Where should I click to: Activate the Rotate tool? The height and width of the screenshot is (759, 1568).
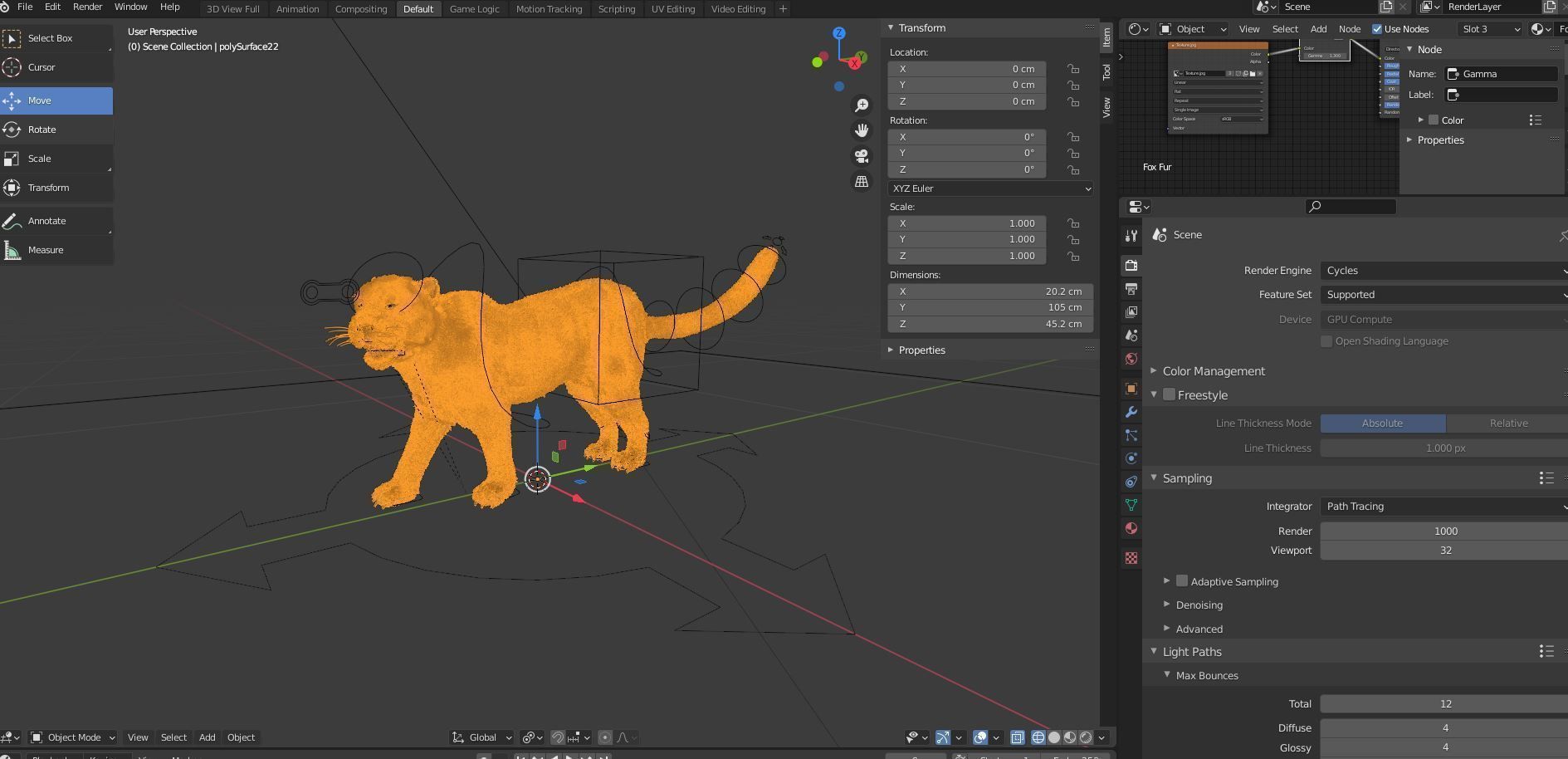pos(56,130)
